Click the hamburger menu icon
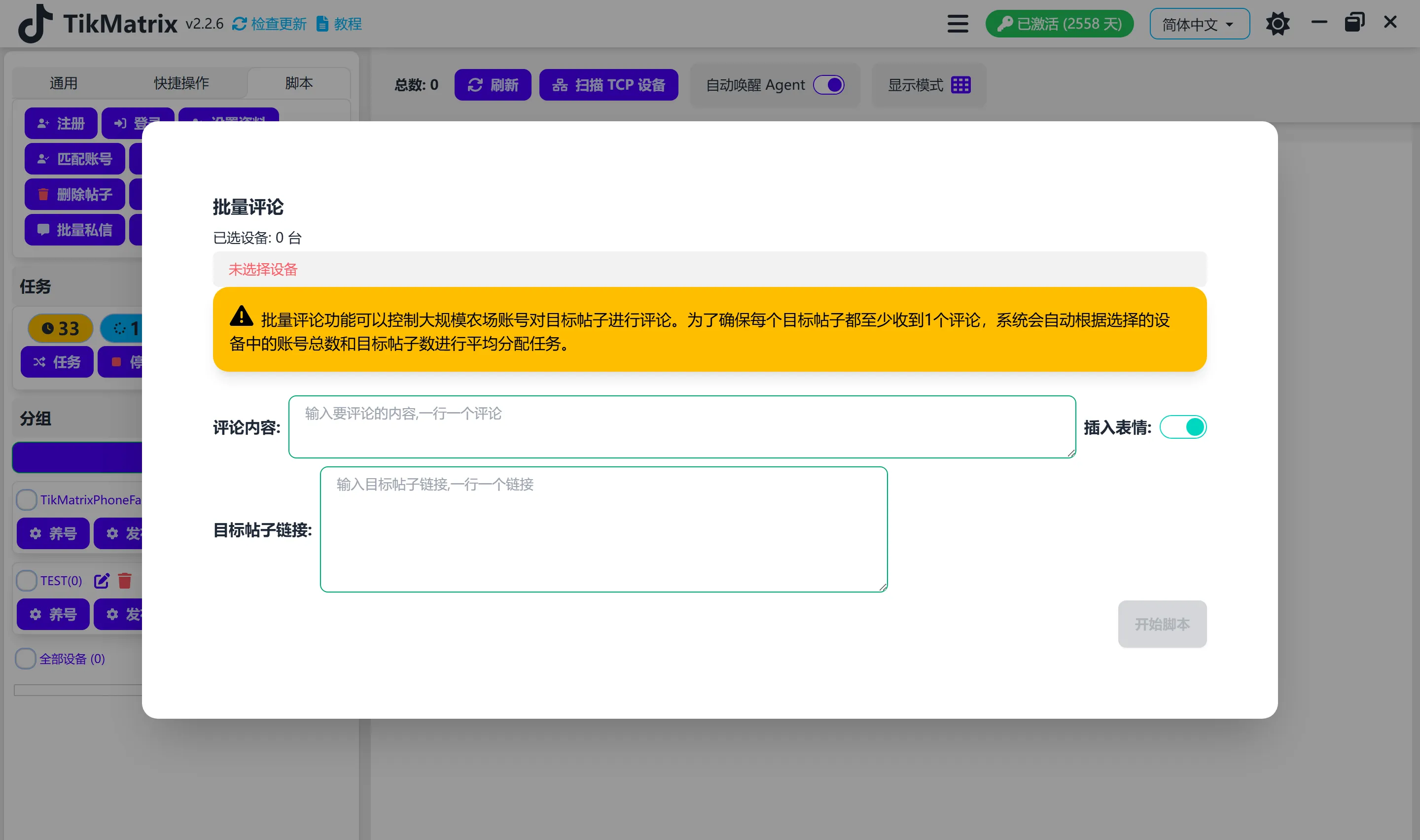Screen dimensions: 1420x840 [958, 24]
